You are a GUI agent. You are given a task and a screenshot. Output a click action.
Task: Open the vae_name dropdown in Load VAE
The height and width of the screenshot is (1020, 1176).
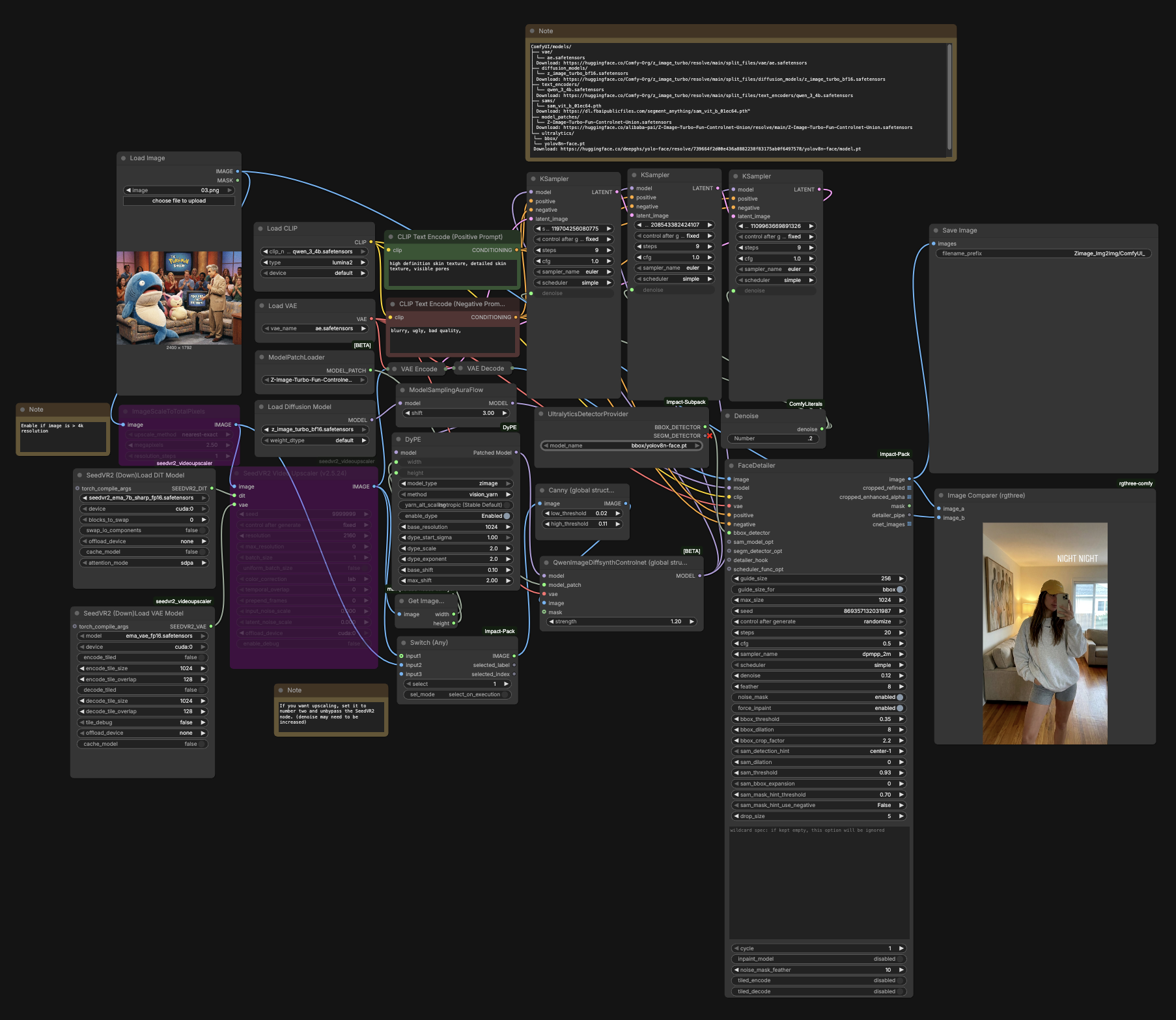(x=315, y=328)
